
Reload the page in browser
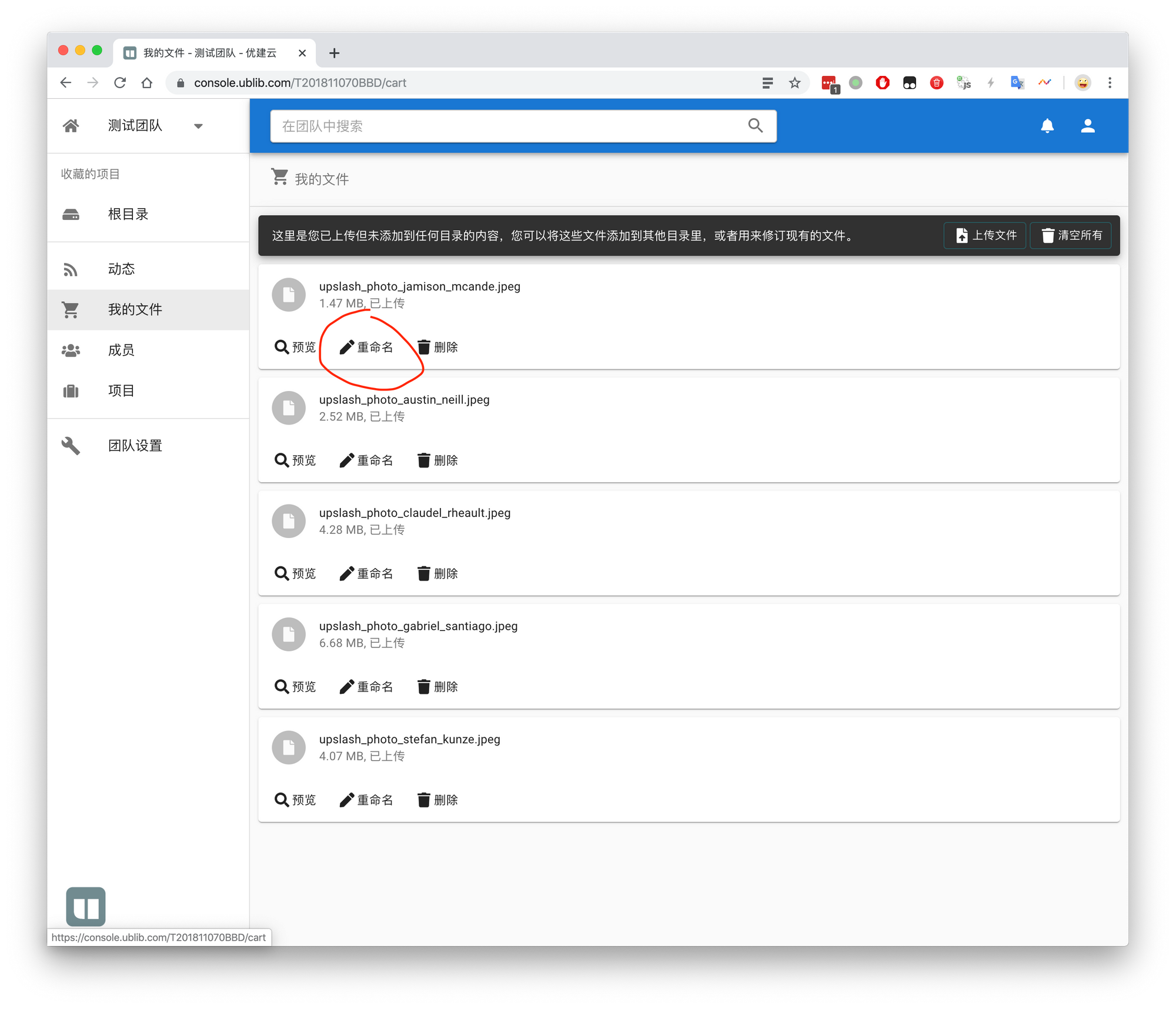[120, 83]
